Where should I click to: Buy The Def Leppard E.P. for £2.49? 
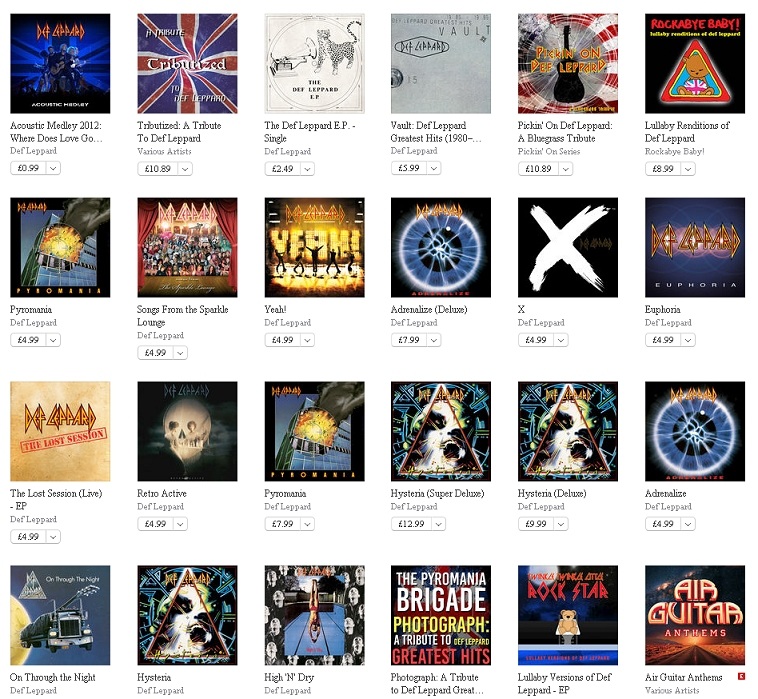pos(282,169)
